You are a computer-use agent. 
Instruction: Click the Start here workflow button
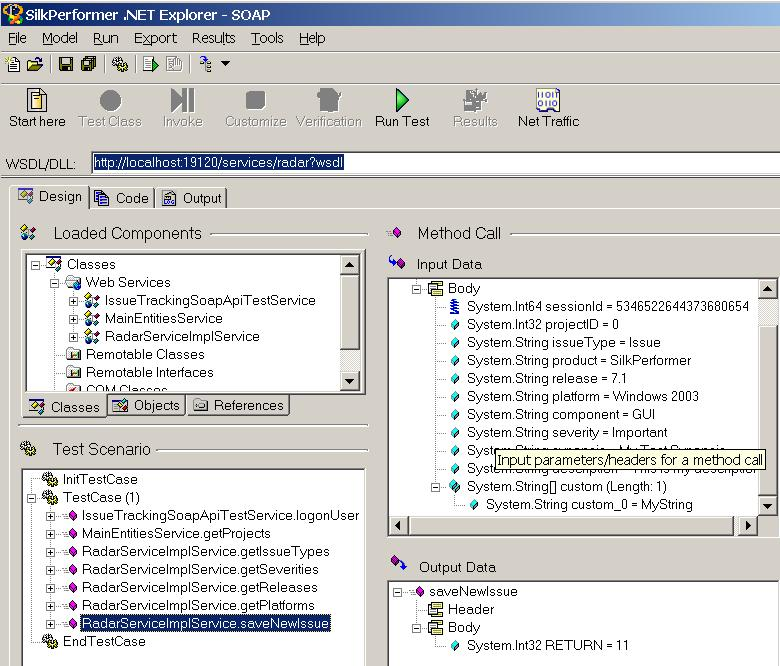click(37, 107)
